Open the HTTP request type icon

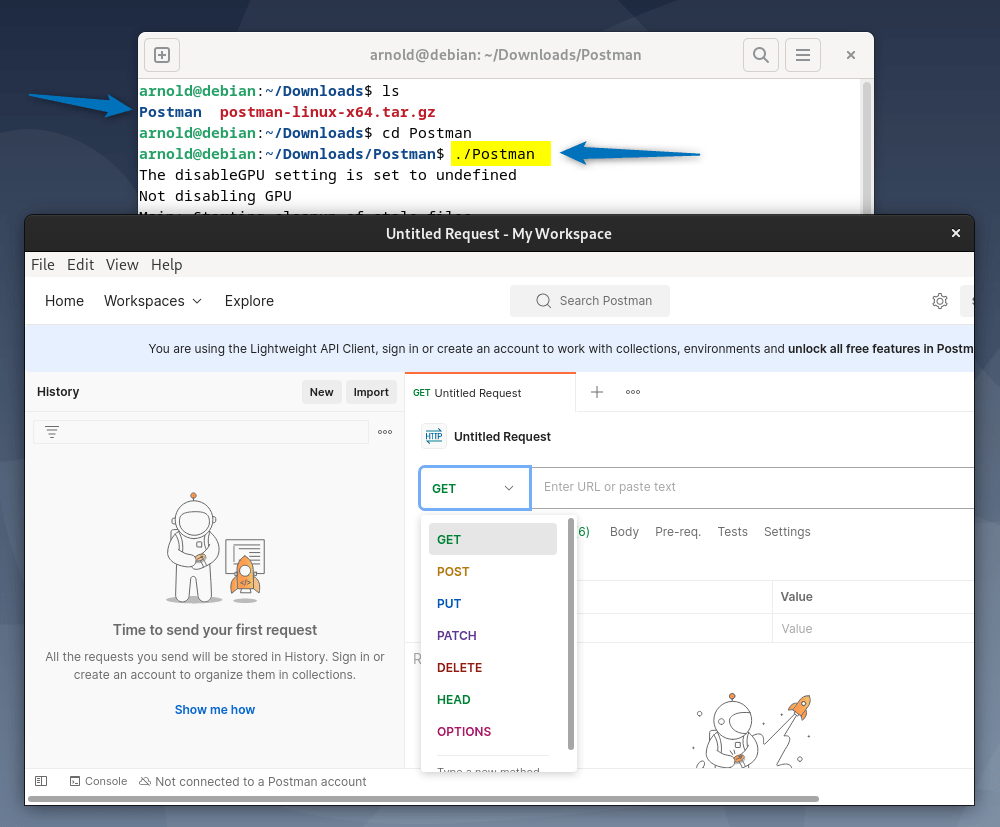[x=433, y=436]
